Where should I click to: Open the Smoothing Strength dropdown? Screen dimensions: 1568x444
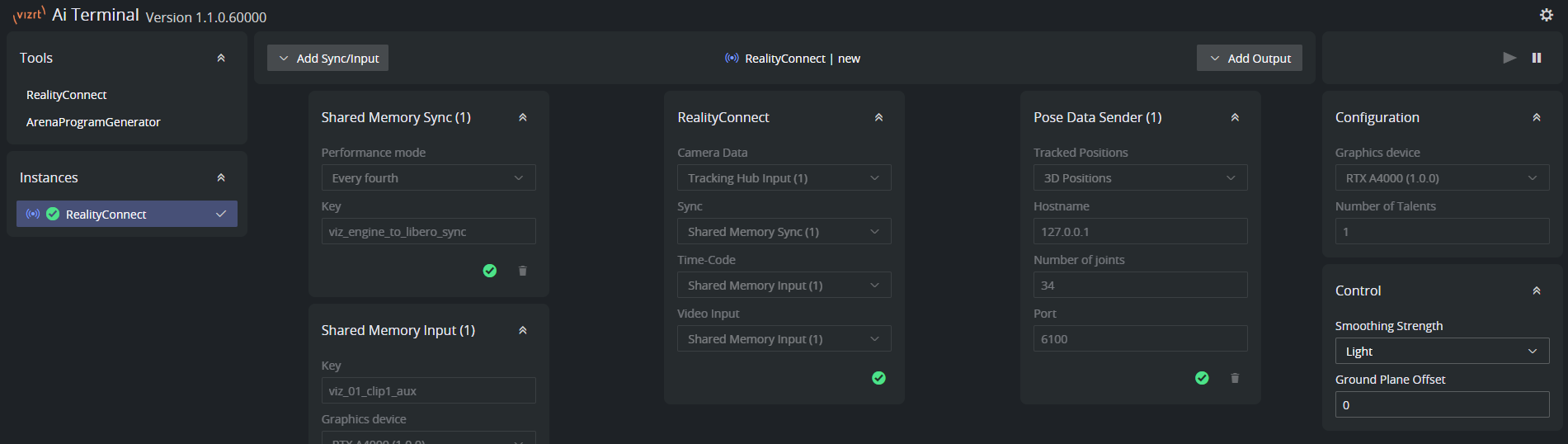1441,352
